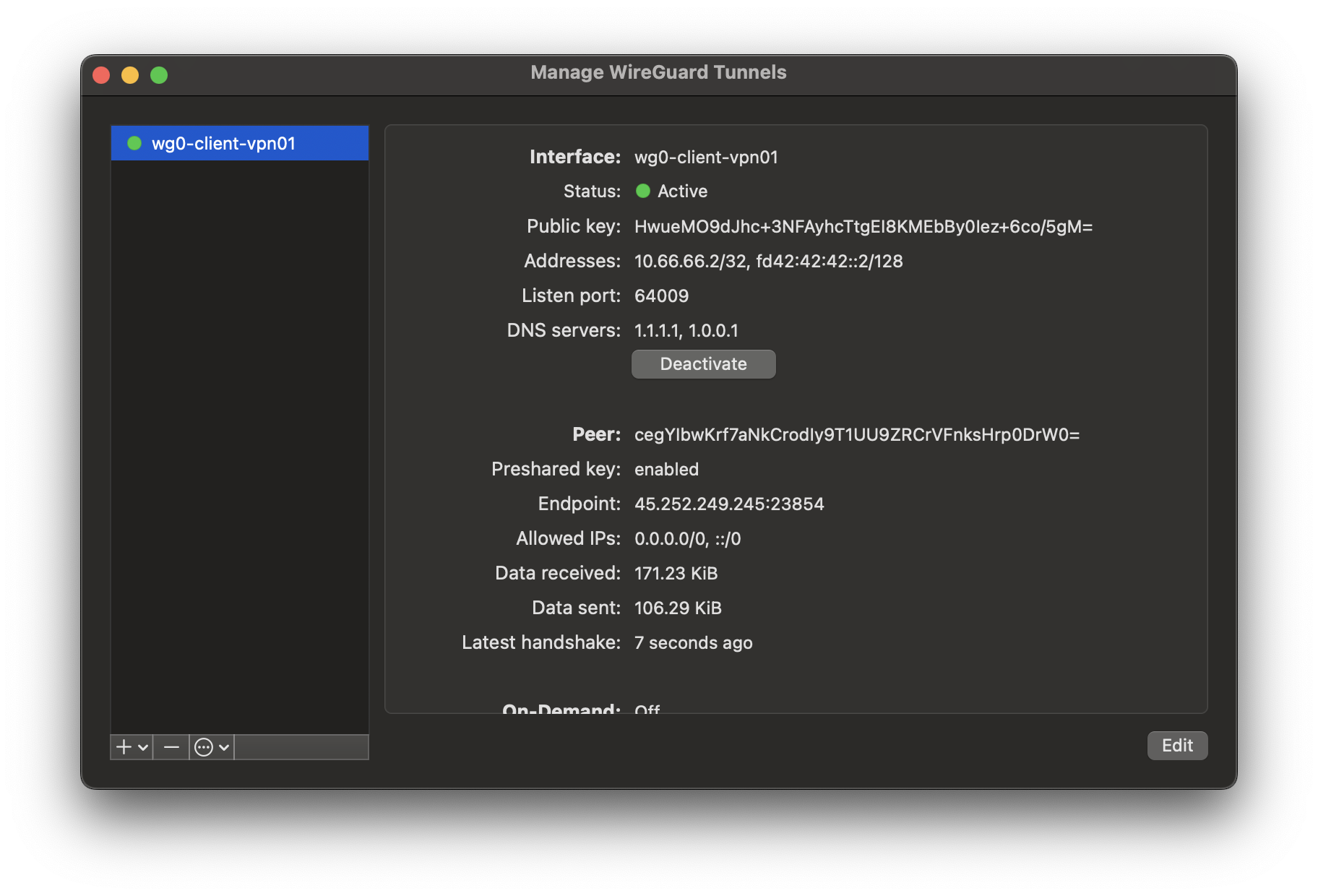
Task: Minimize window with yellow button
Action: pos(130,75)
